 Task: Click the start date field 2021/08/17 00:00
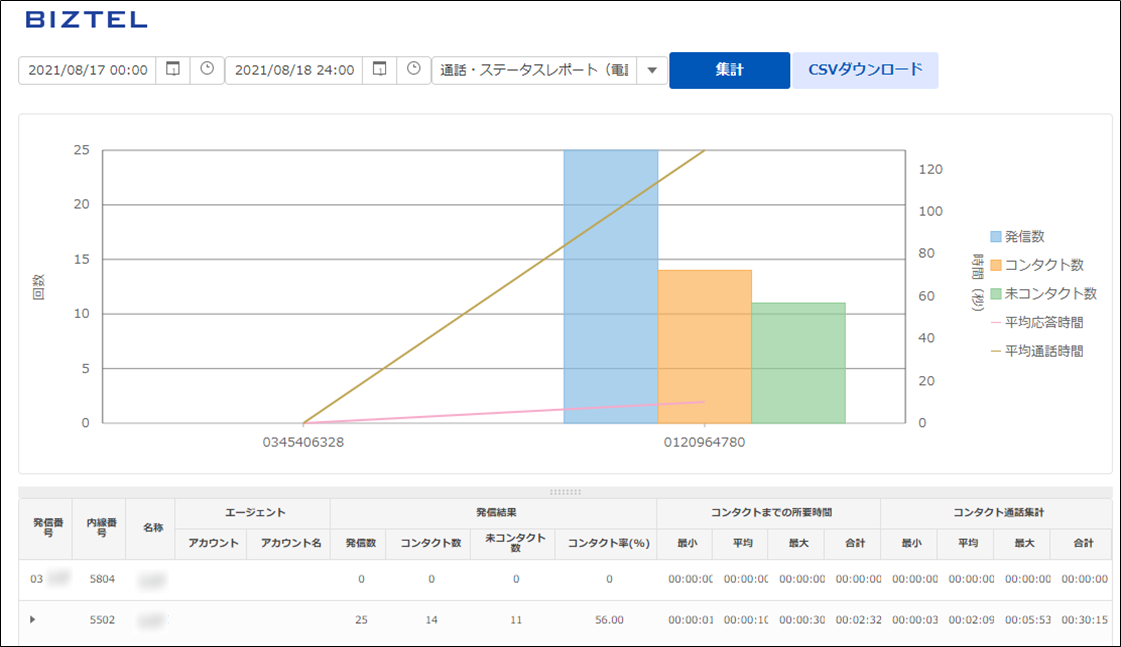pyautogui.click(x=87, y=70)
